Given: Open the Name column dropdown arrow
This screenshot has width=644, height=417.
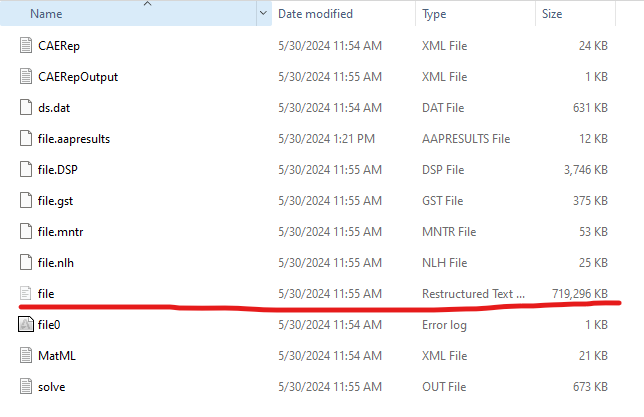Looking at the screenshot, I should [263, 14].
